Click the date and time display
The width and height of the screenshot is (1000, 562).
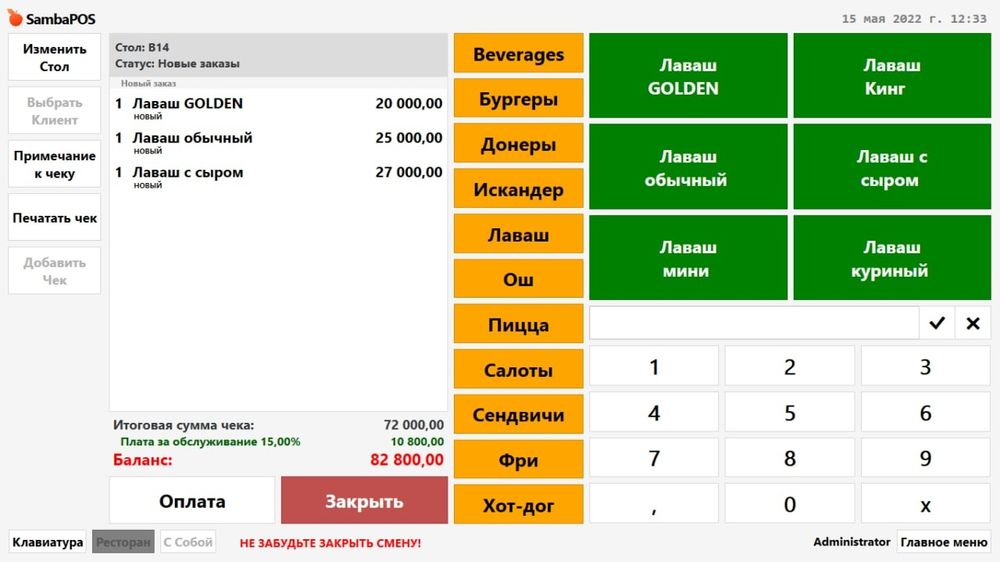pyautogui.click(x=914, y=18)
